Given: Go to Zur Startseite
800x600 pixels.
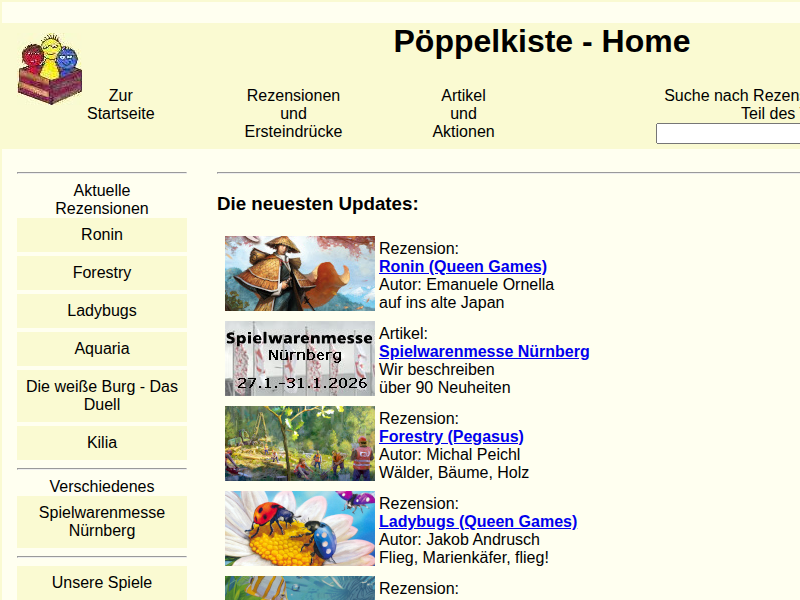Looking at the screenshot, I should click(121, 105).
